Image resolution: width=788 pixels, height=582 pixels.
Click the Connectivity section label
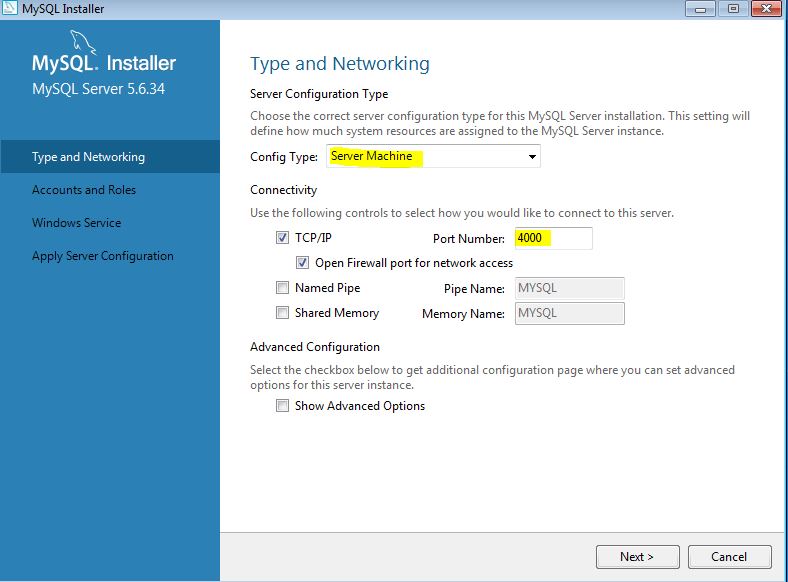283,190
